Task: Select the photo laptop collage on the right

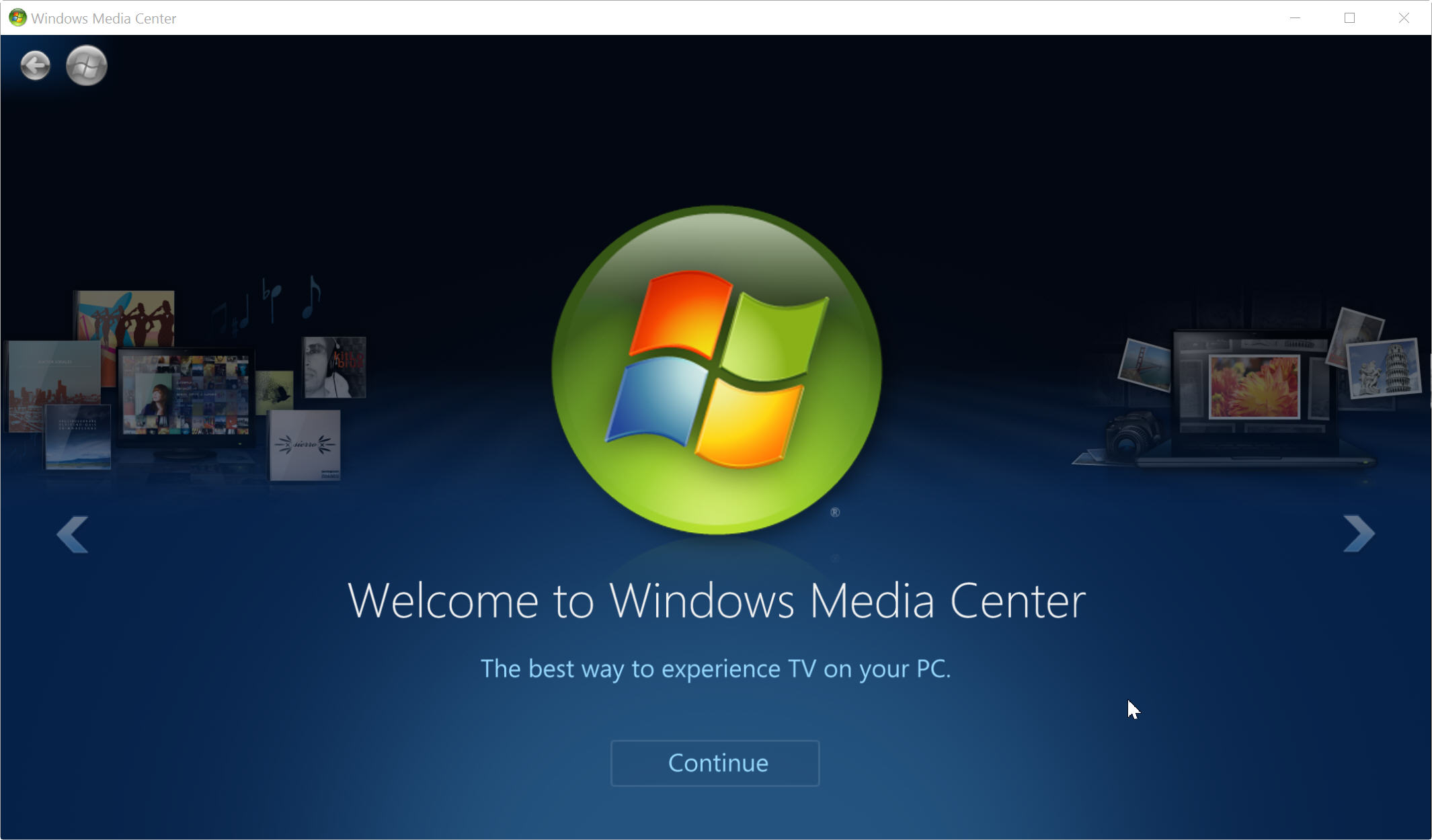Action: click(1246, 388)
